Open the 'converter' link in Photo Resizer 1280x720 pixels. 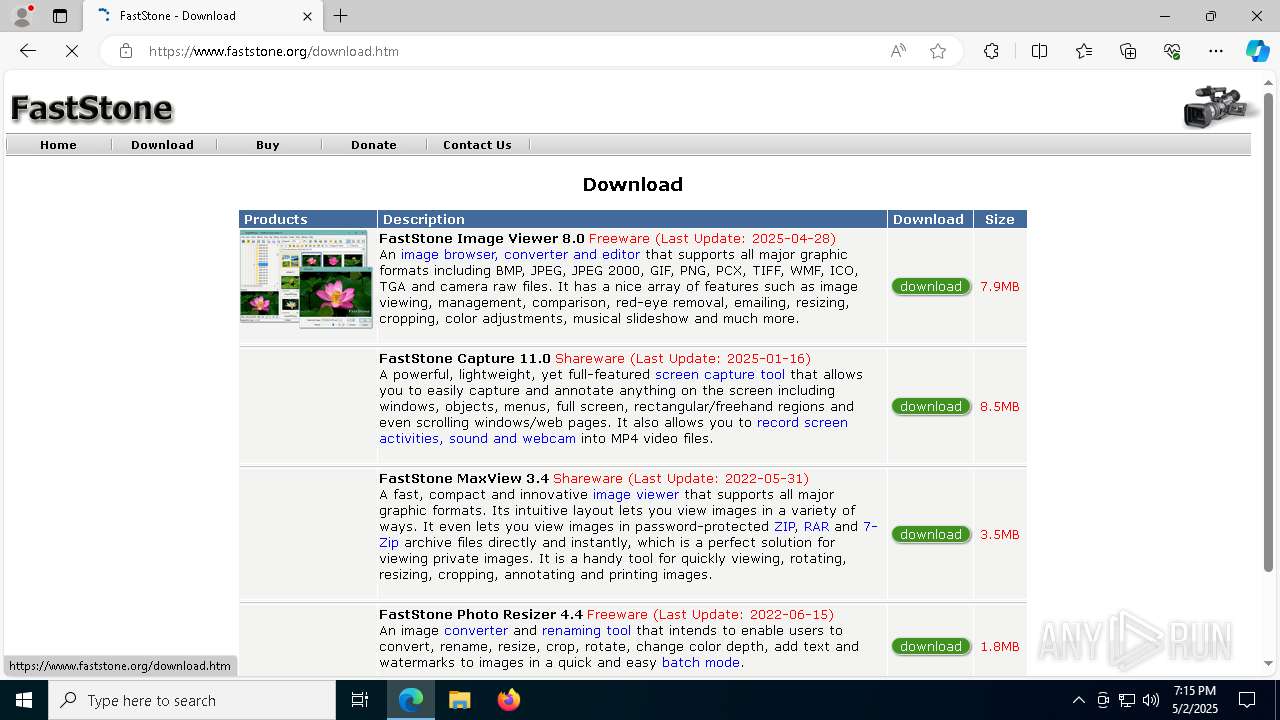click(x=476, y=631)
